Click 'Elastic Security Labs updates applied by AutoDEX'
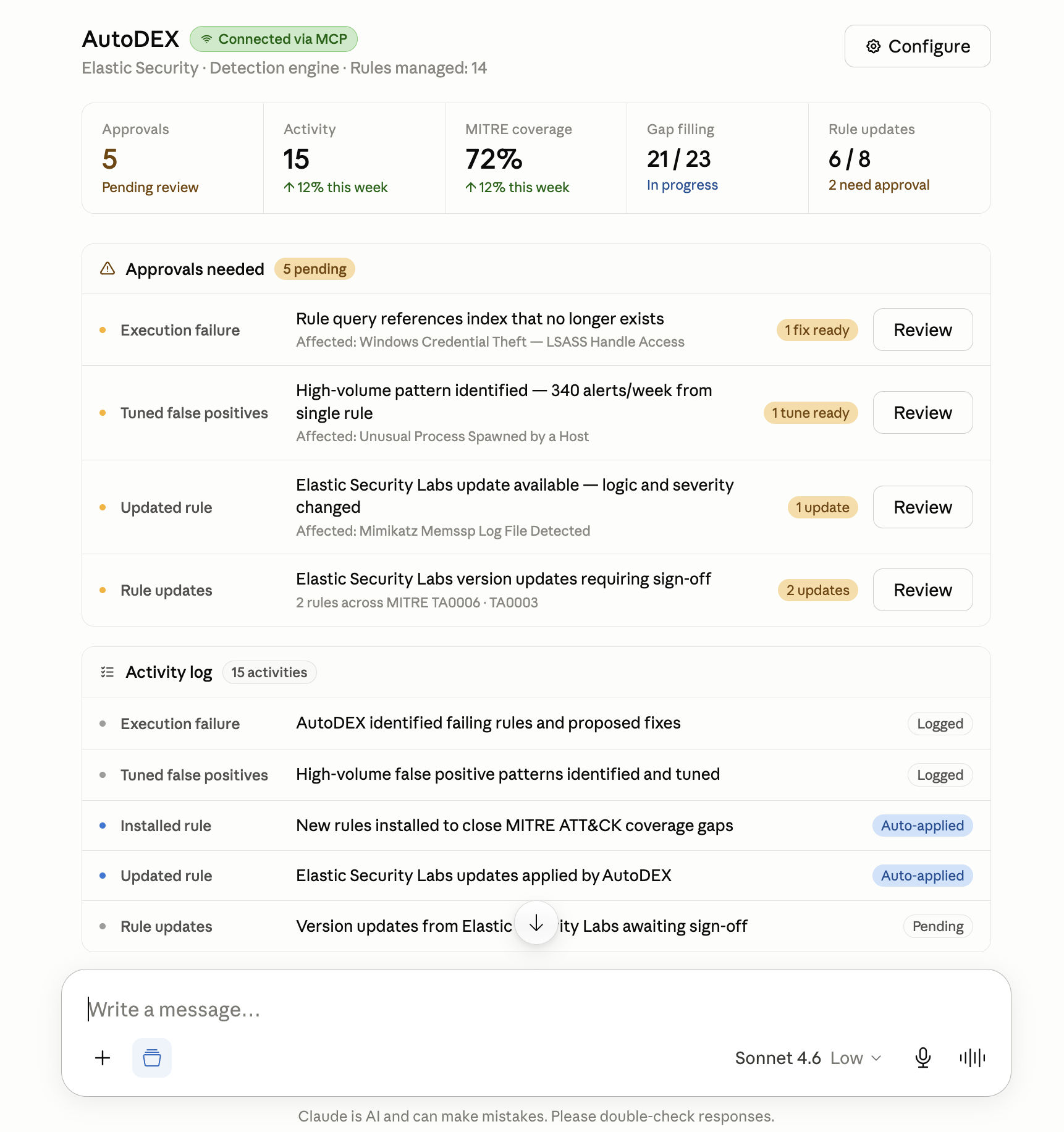This screenshot has width=1064, height=1132. coord(484,876)
